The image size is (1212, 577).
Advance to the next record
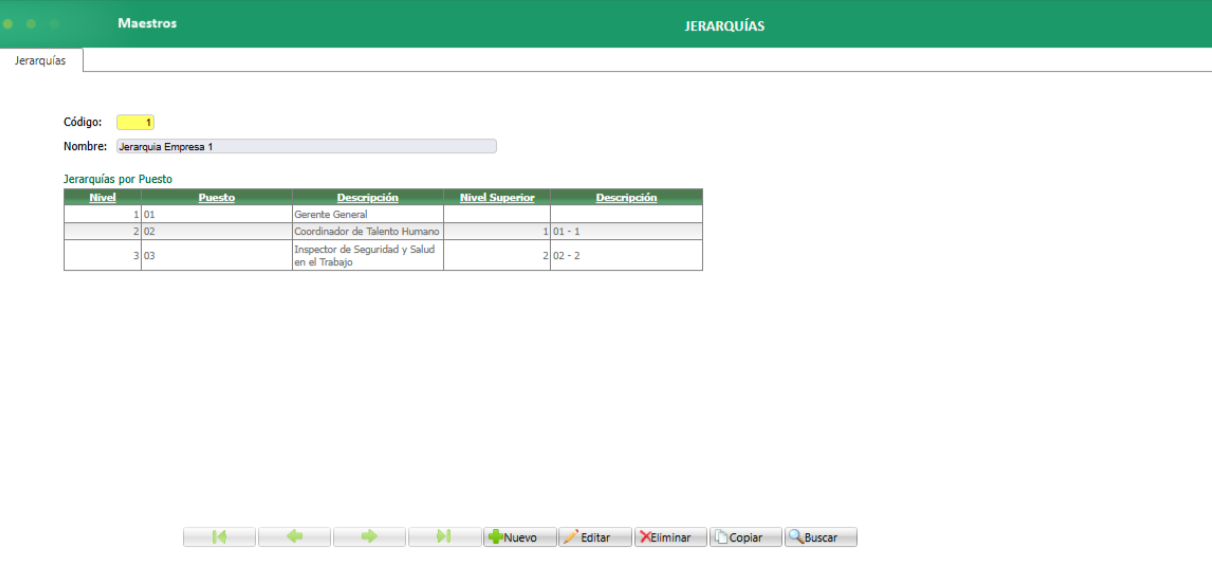pos(370,536)
